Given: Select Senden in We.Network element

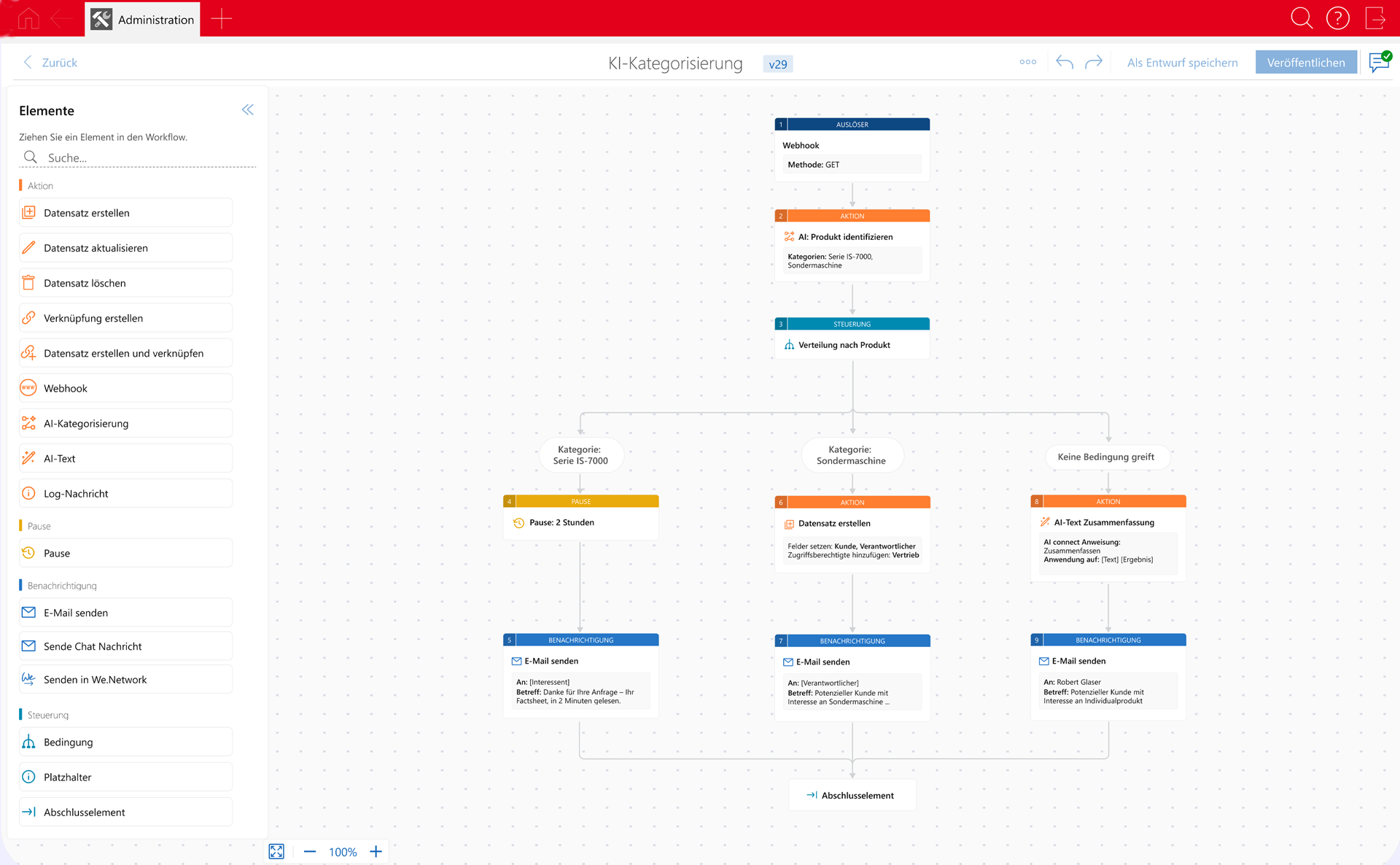Looking at the screenshot, I should coord(125,679).
